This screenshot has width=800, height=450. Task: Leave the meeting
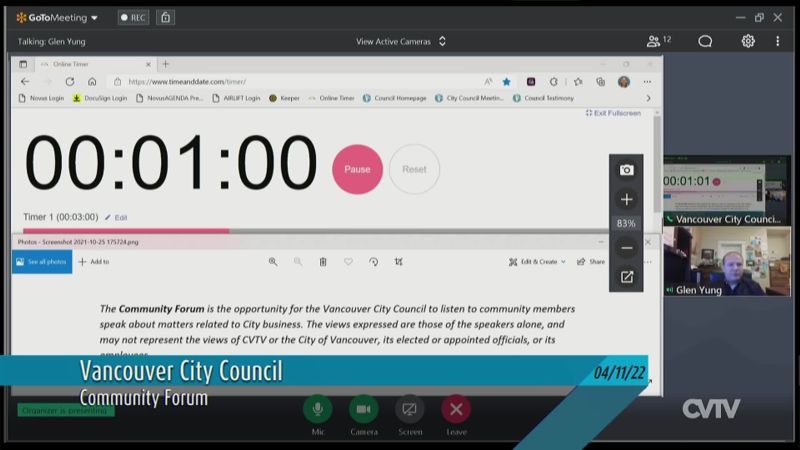coord(456,409)
